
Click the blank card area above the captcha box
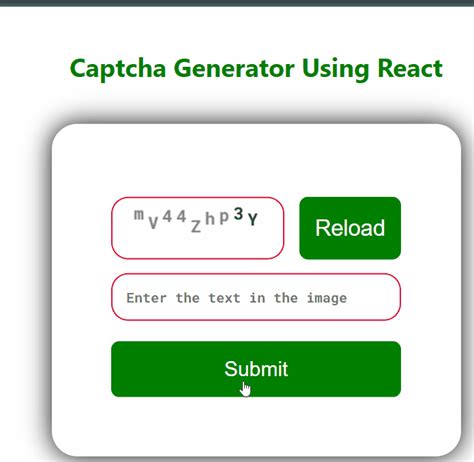(256, 160)
